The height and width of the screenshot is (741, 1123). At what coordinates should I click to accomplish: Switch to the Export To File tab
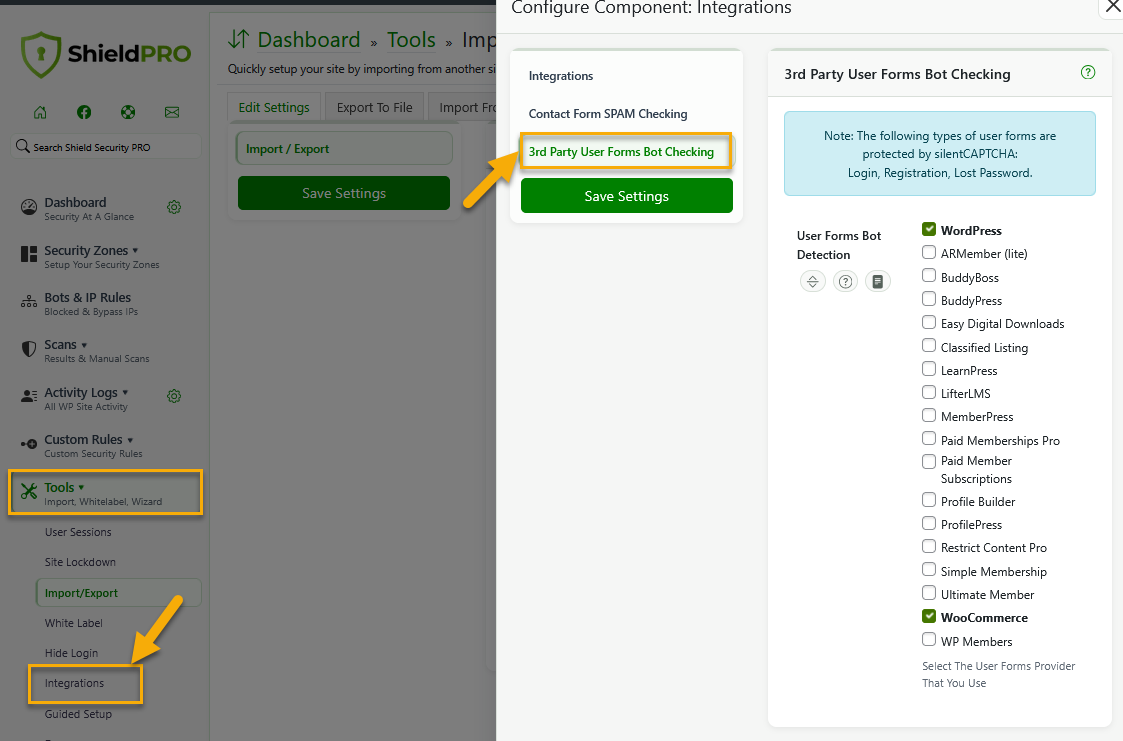(374, 106)
